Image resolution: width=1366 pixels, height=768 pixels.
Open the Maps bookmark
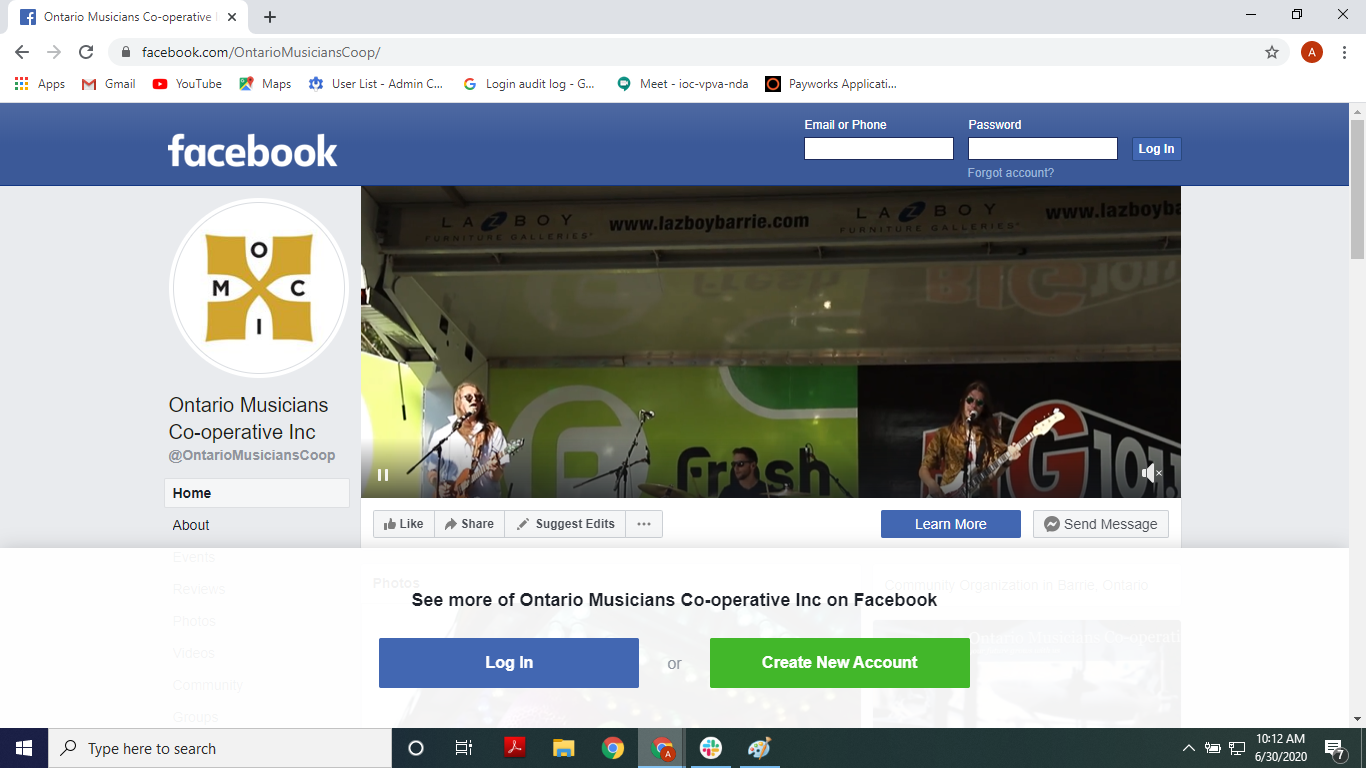(265, 84)
